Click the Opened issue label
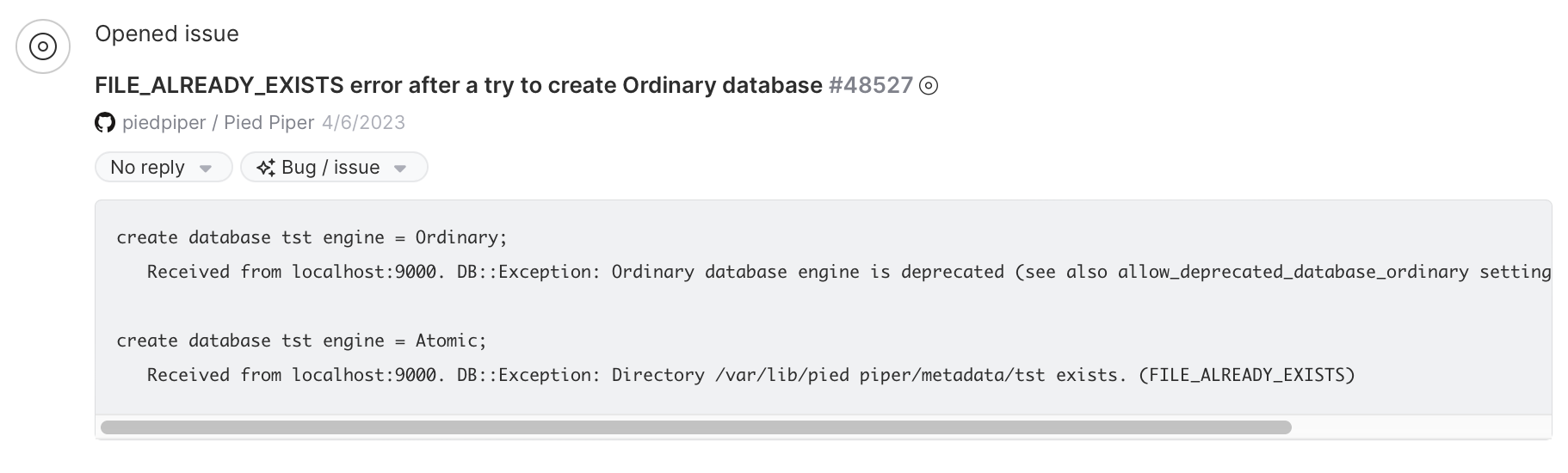1568x473 pixels. pos(167,34)
